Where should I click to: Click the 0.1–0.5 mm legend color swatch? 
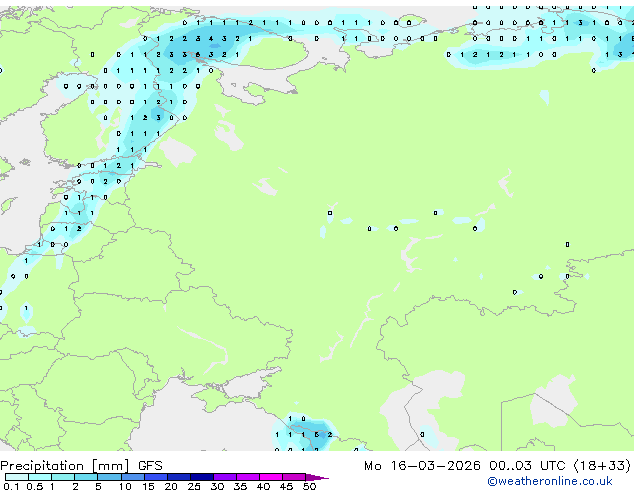click(17, 477)
